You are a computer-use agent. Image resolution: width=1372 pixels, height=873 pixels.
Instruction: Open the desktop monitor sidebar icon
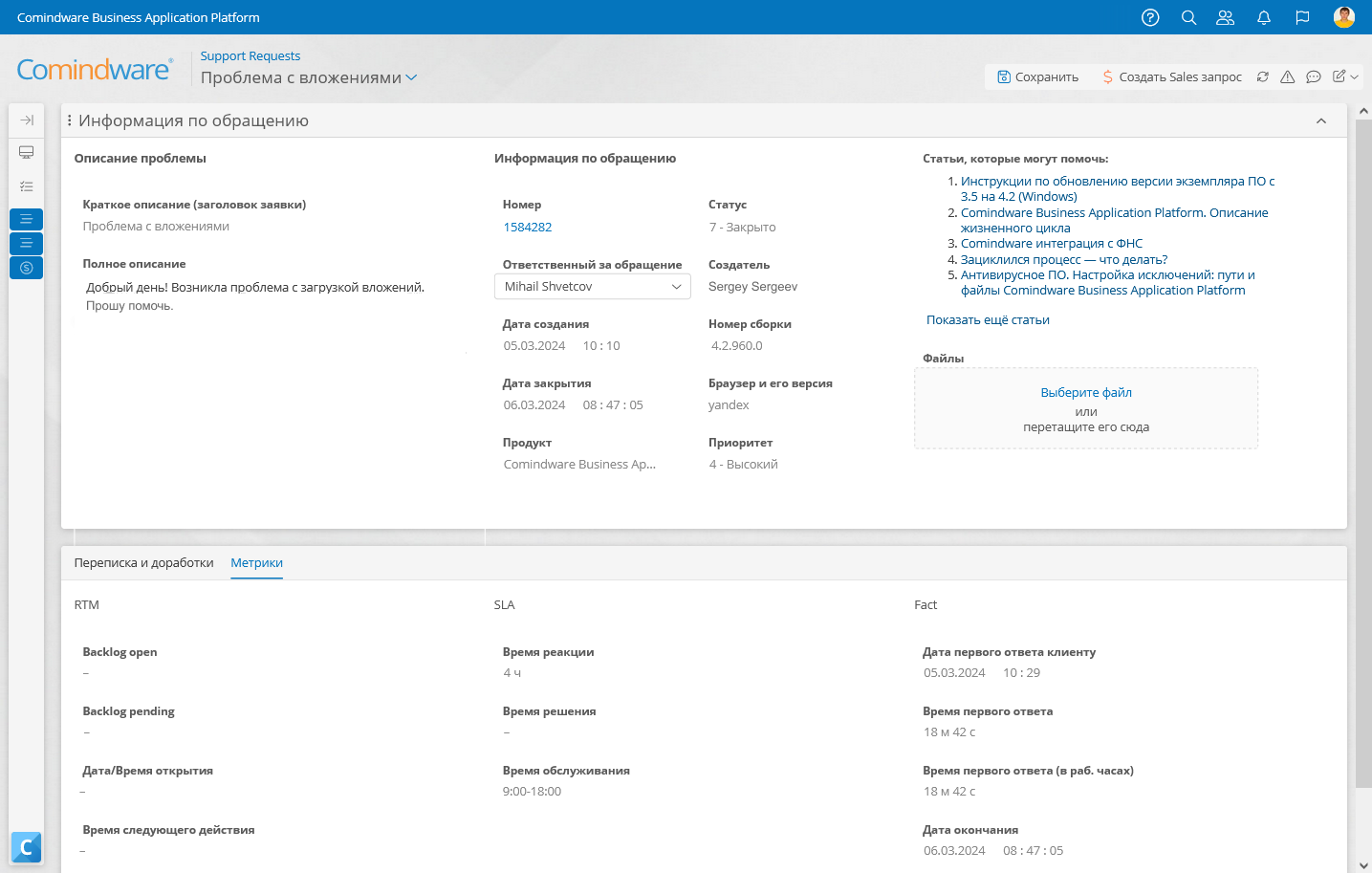(x=27, y=152)
